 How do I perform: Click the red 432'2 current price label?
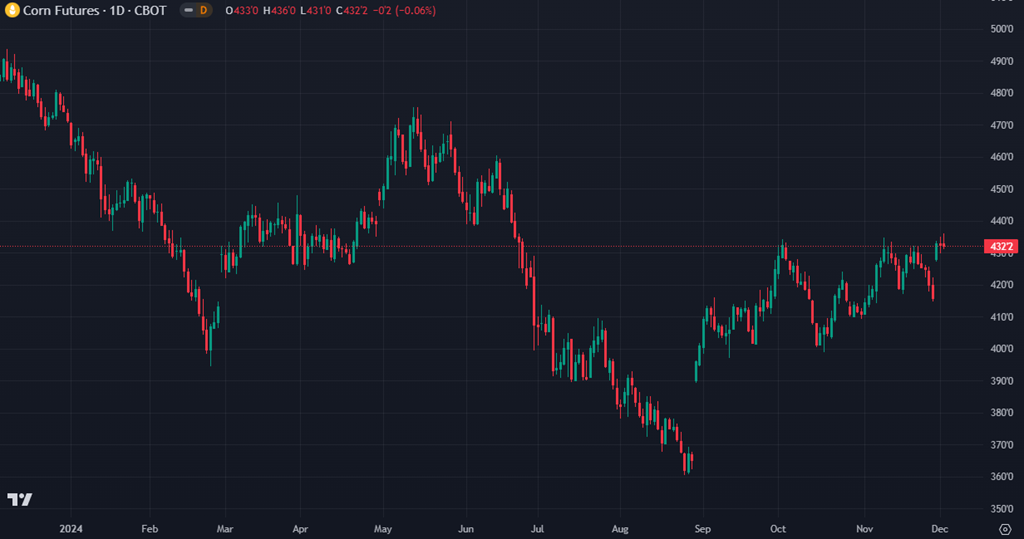[1001, 246]
